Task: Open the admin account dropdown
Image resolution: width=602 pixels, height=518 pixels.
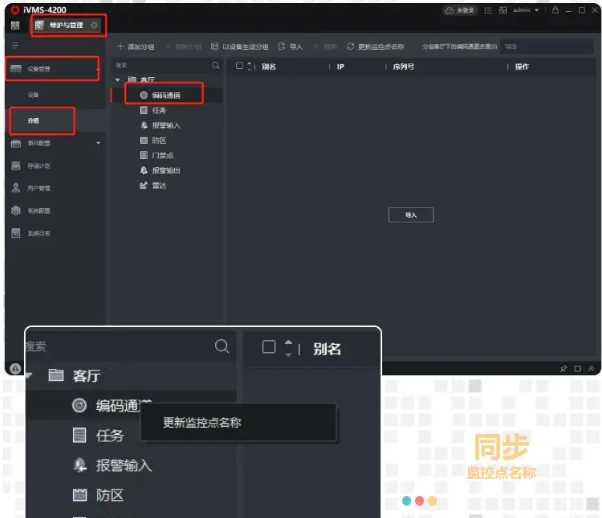Action: [525, 10]
